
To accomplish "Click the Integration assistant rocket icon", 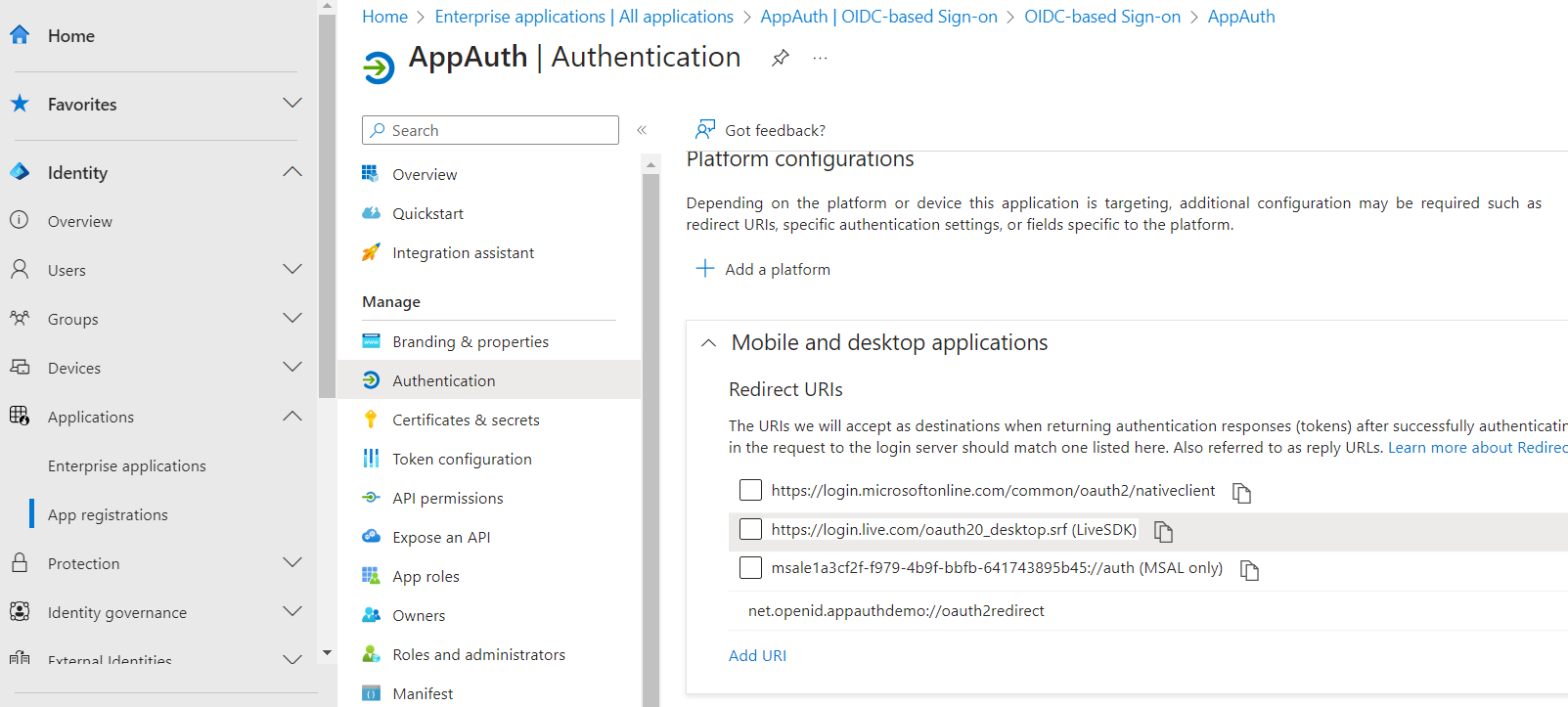I will (371, 252).
